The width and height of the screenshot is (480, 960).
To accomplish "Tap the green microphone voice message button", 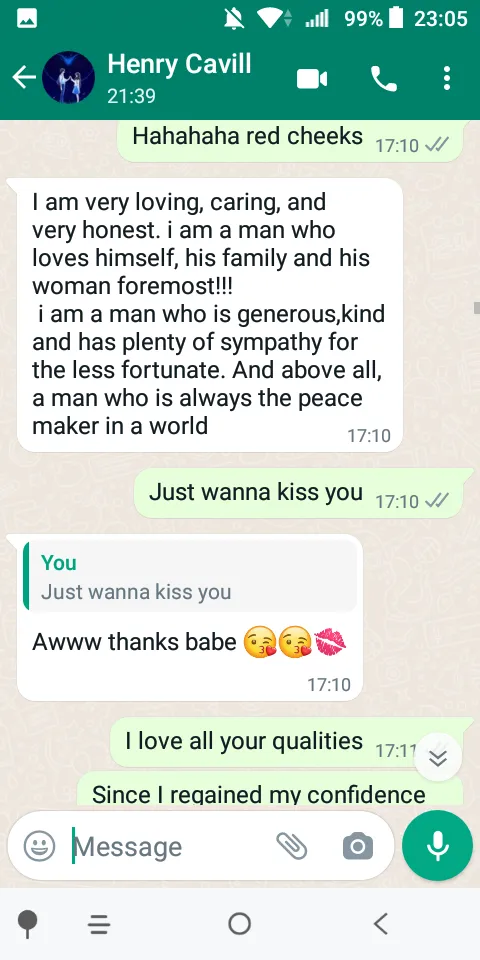I will [437, 846].
